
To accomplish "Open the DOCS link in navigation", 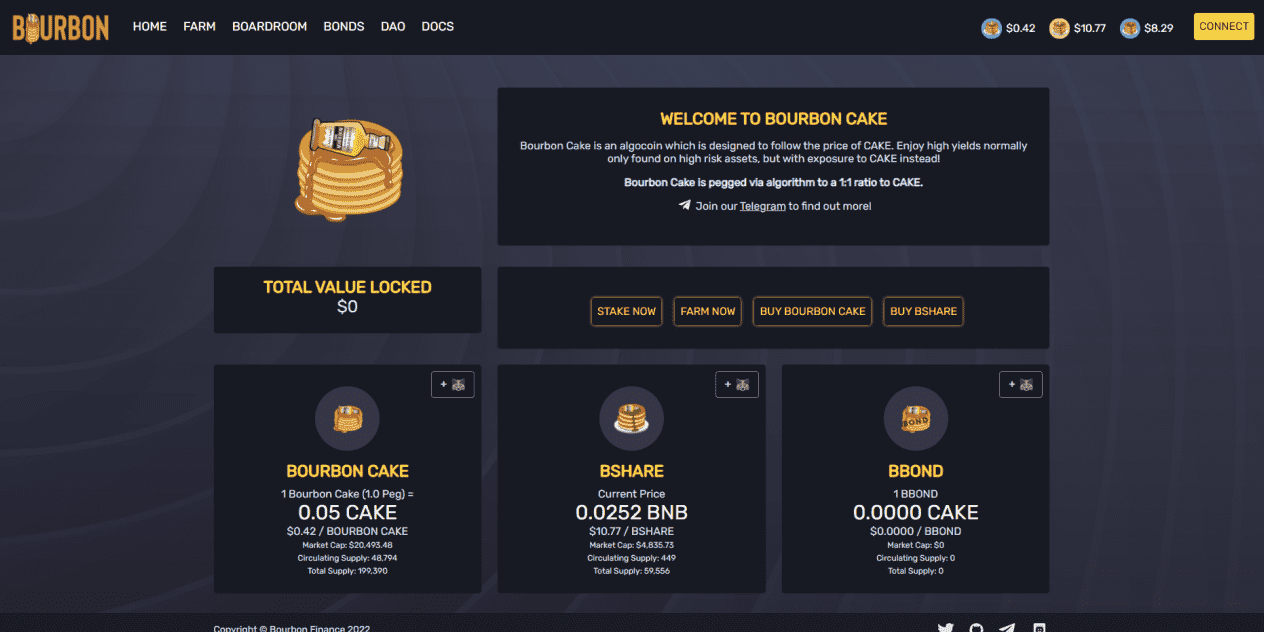I will point(438,27).
